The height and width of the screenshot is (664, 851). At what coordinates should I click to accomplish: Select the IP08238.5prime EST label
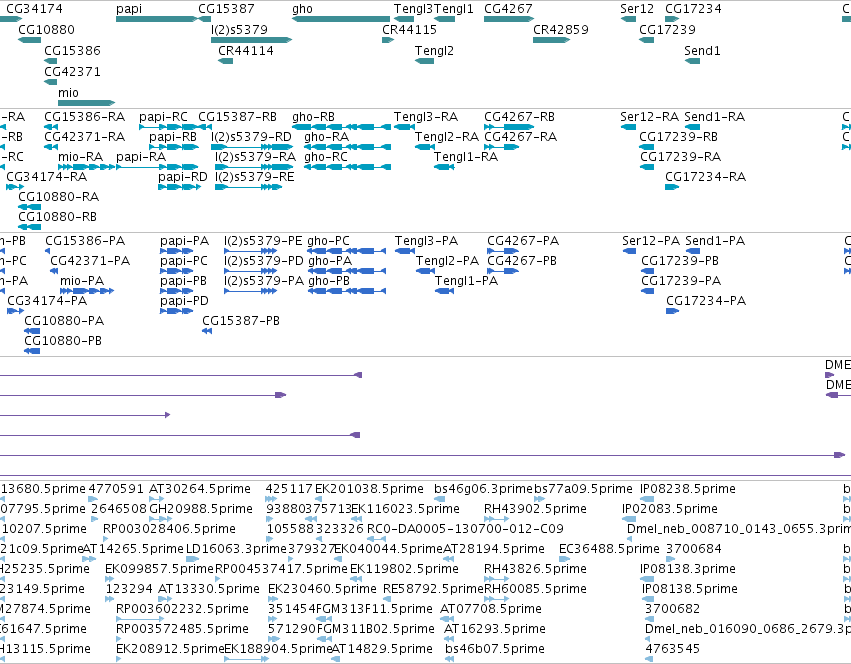coord(688,489)
